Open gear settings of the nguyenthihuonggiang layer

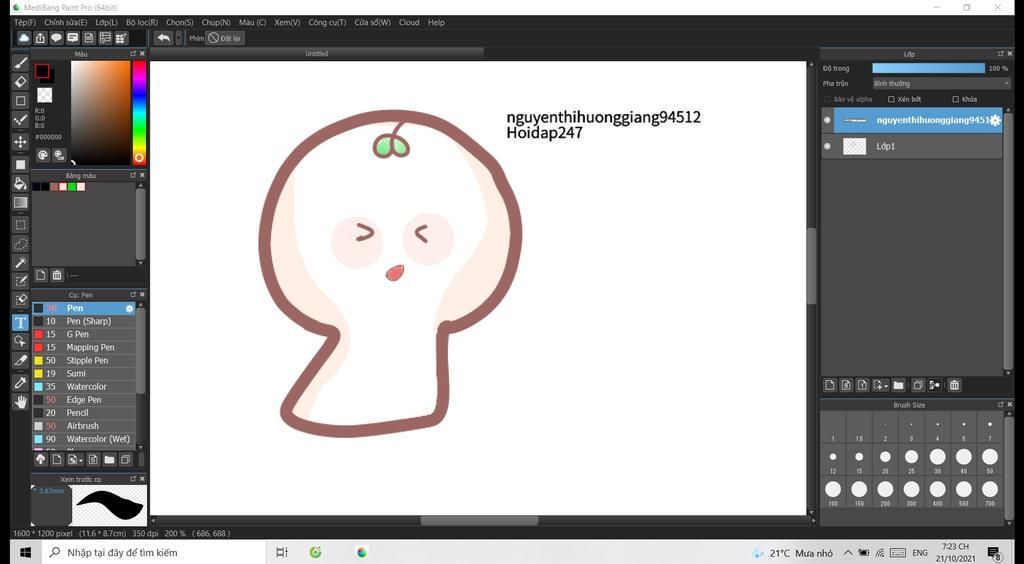pos(995,120)
